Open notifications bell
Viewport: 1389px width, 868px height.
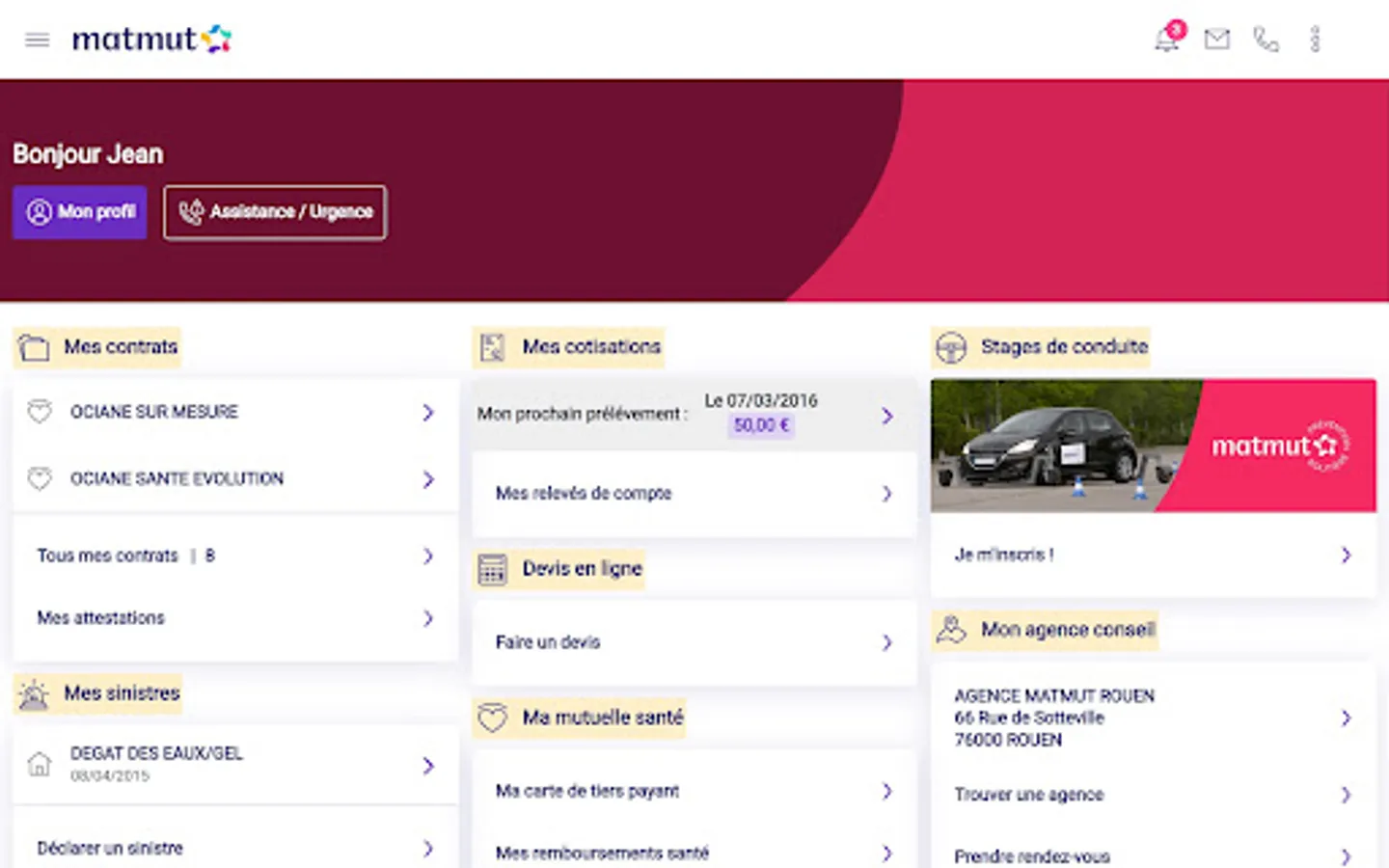point(1167,39)
